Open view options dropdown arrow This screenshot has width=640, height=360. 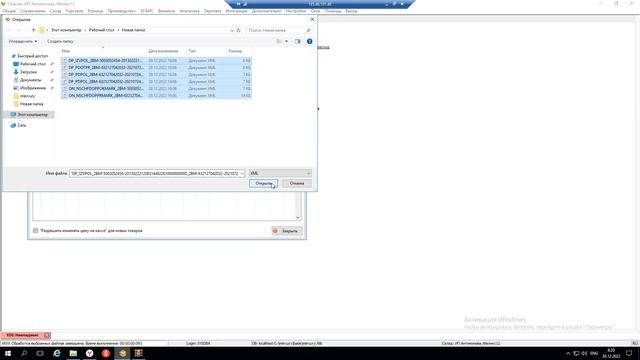tap(286, 41)
